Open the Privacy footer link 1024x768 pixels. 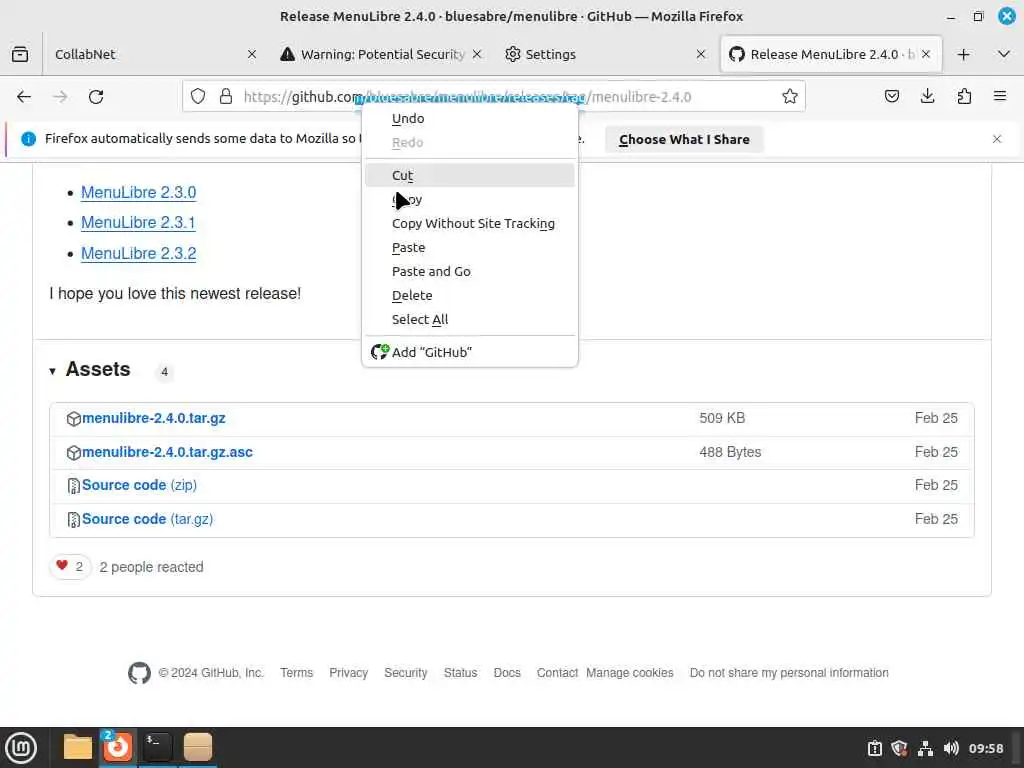(x=348, y=673)
